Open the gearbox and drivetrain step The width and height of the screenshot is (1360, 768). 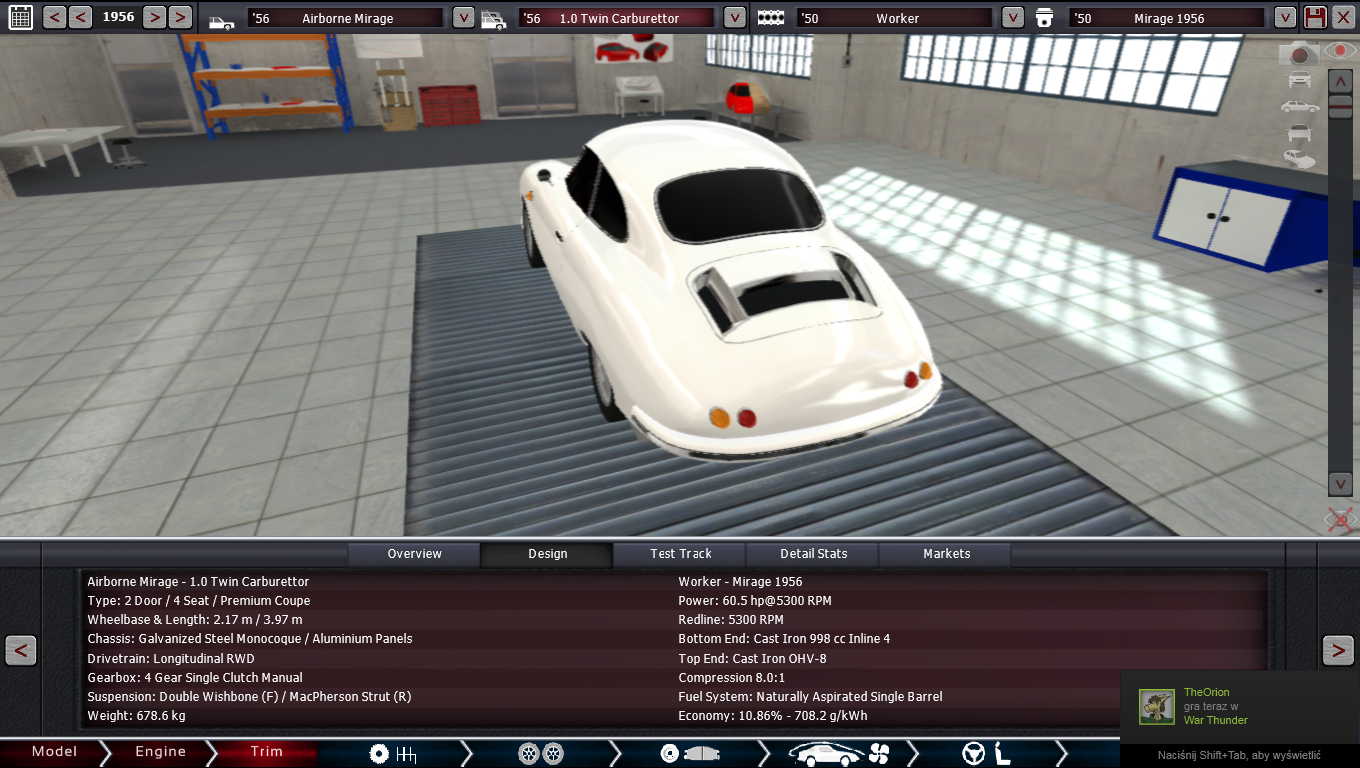[x=392, y=753]
